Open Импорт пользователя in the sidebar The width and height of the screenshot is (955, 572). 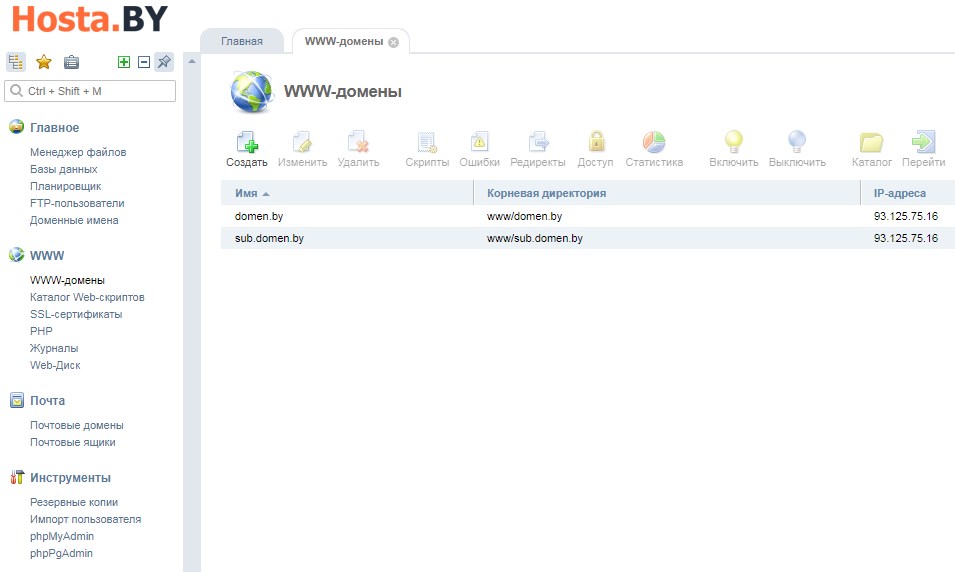pos(85,520)
